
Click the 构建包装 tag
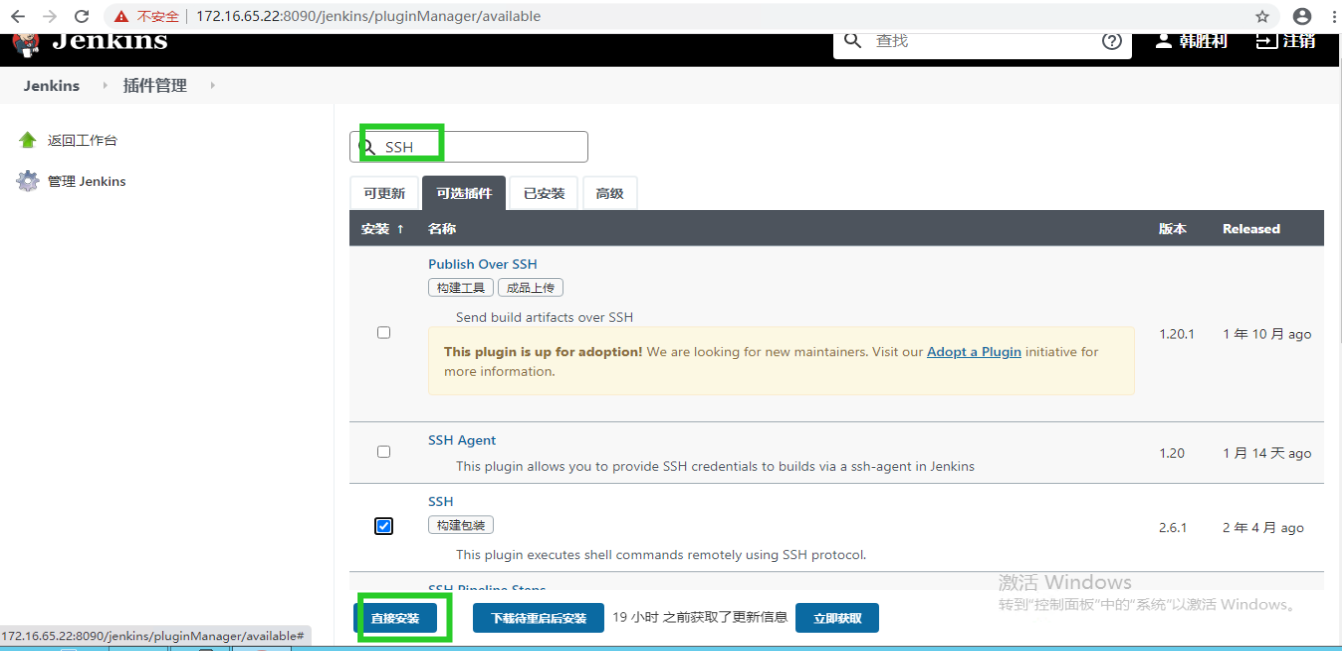[461, 525]
